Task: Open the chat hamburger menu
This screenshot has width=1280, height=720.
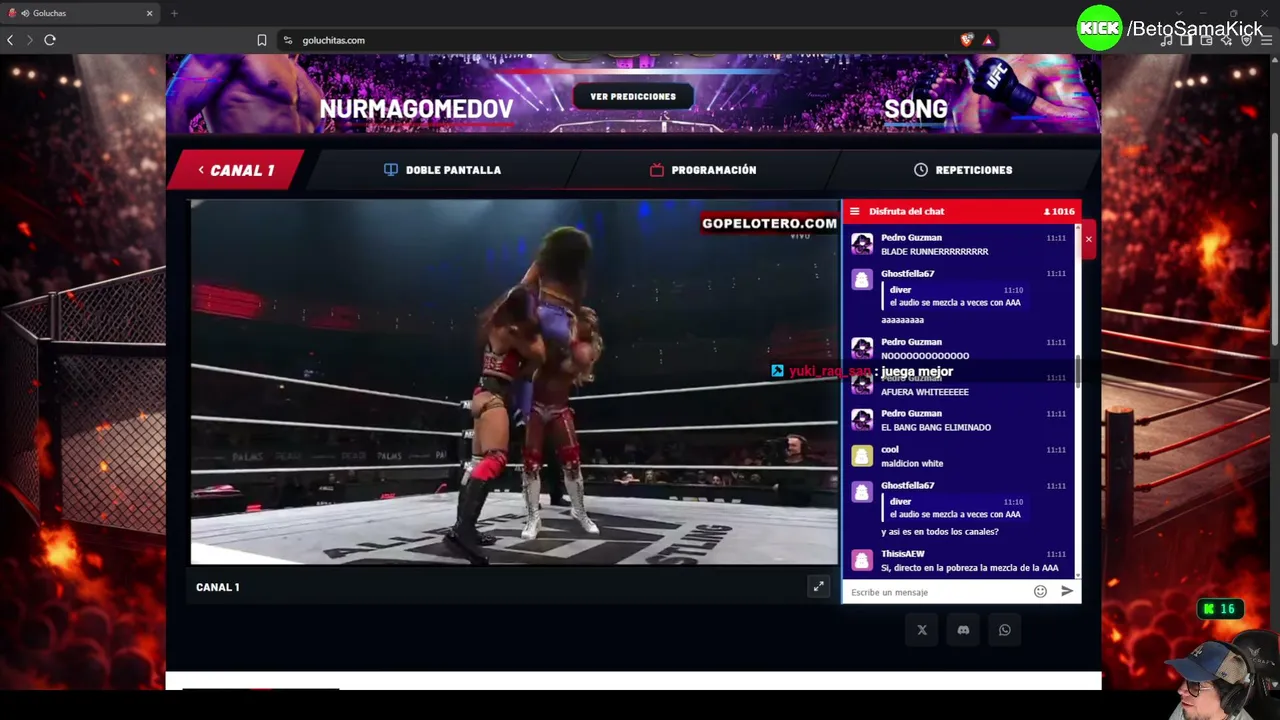Action: (x=854, y=212)
